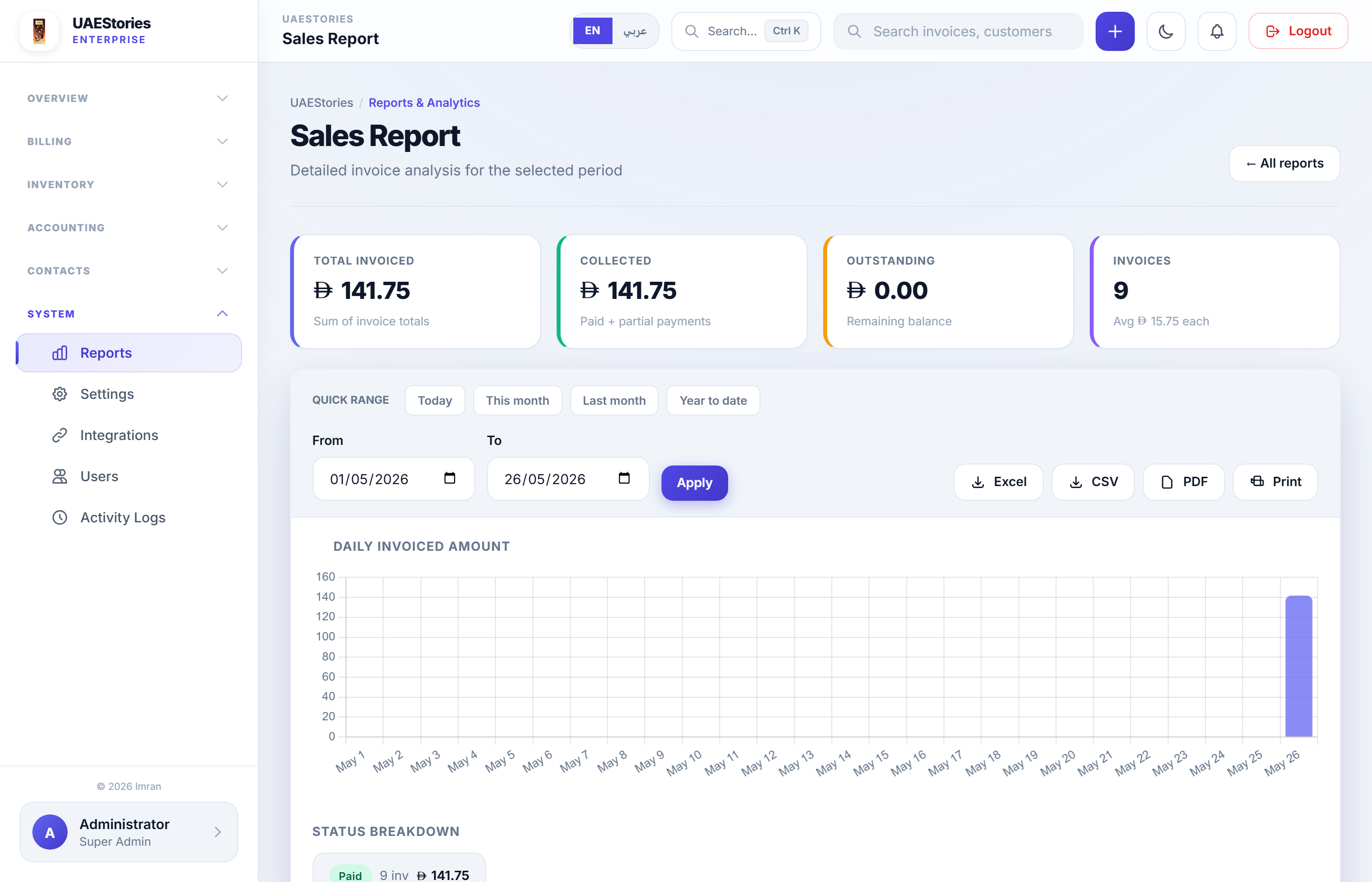The width and height of the screenshot is (1372, 882).
Task: Click the Daily Invoiced Amount heading
Action: coord(421,546)
